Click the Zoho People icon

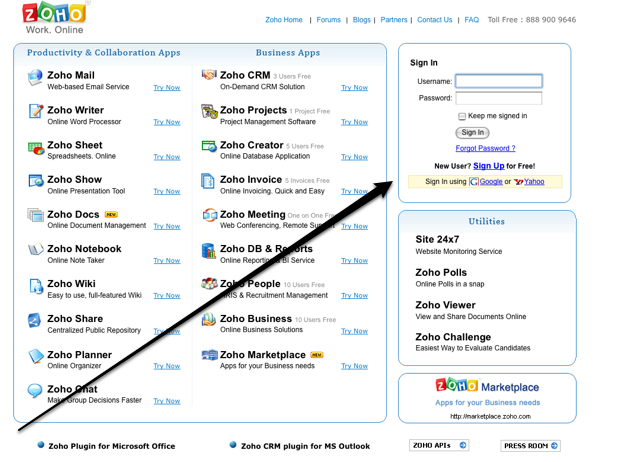click(210, 283)
